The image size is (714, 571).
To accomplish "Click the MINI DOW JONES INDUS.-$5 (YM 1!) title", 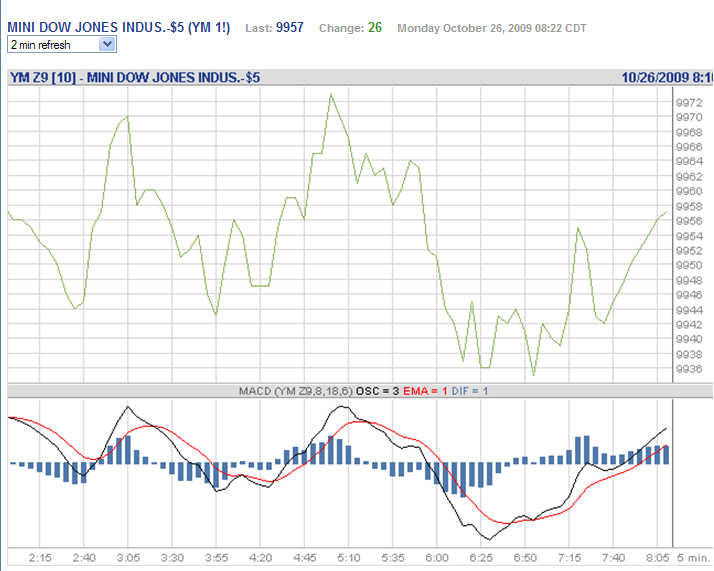I will click(119, 27).
